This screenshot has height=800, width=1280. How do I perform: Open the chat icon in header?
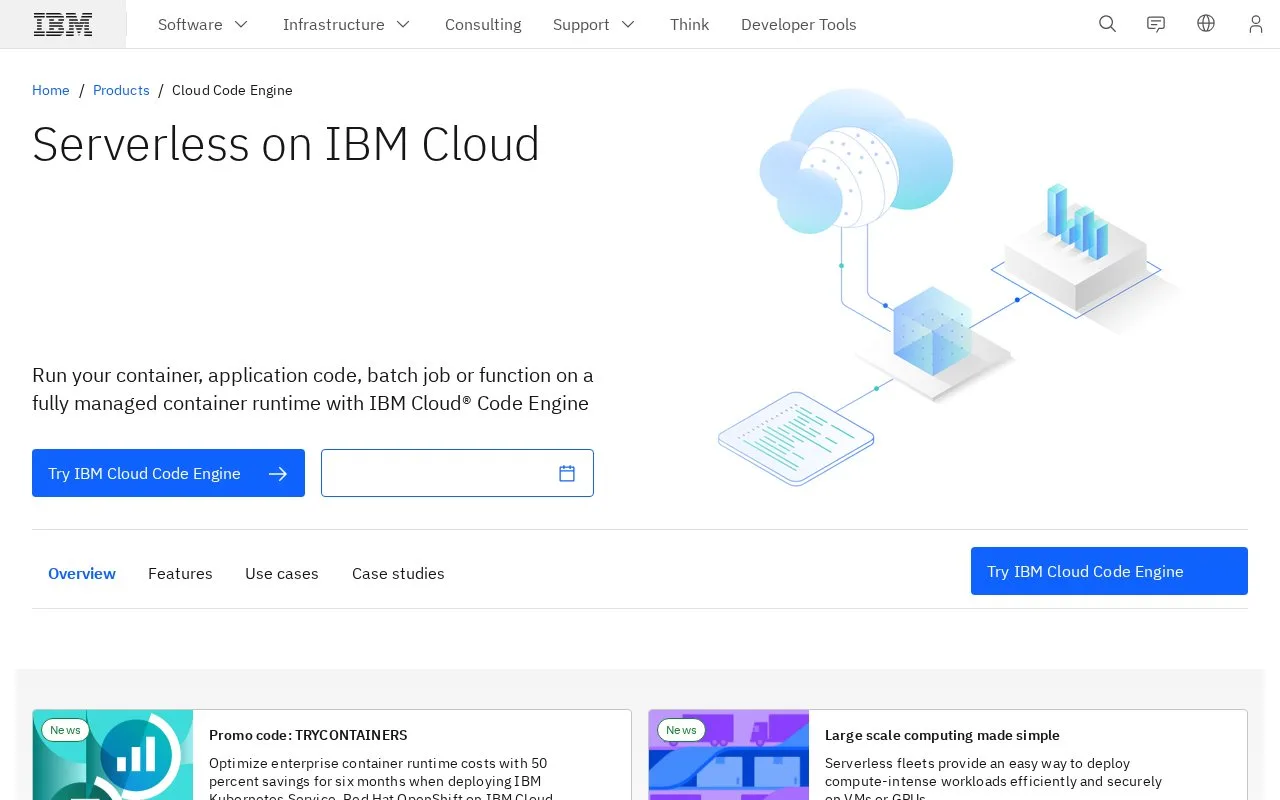(1156, 24)
